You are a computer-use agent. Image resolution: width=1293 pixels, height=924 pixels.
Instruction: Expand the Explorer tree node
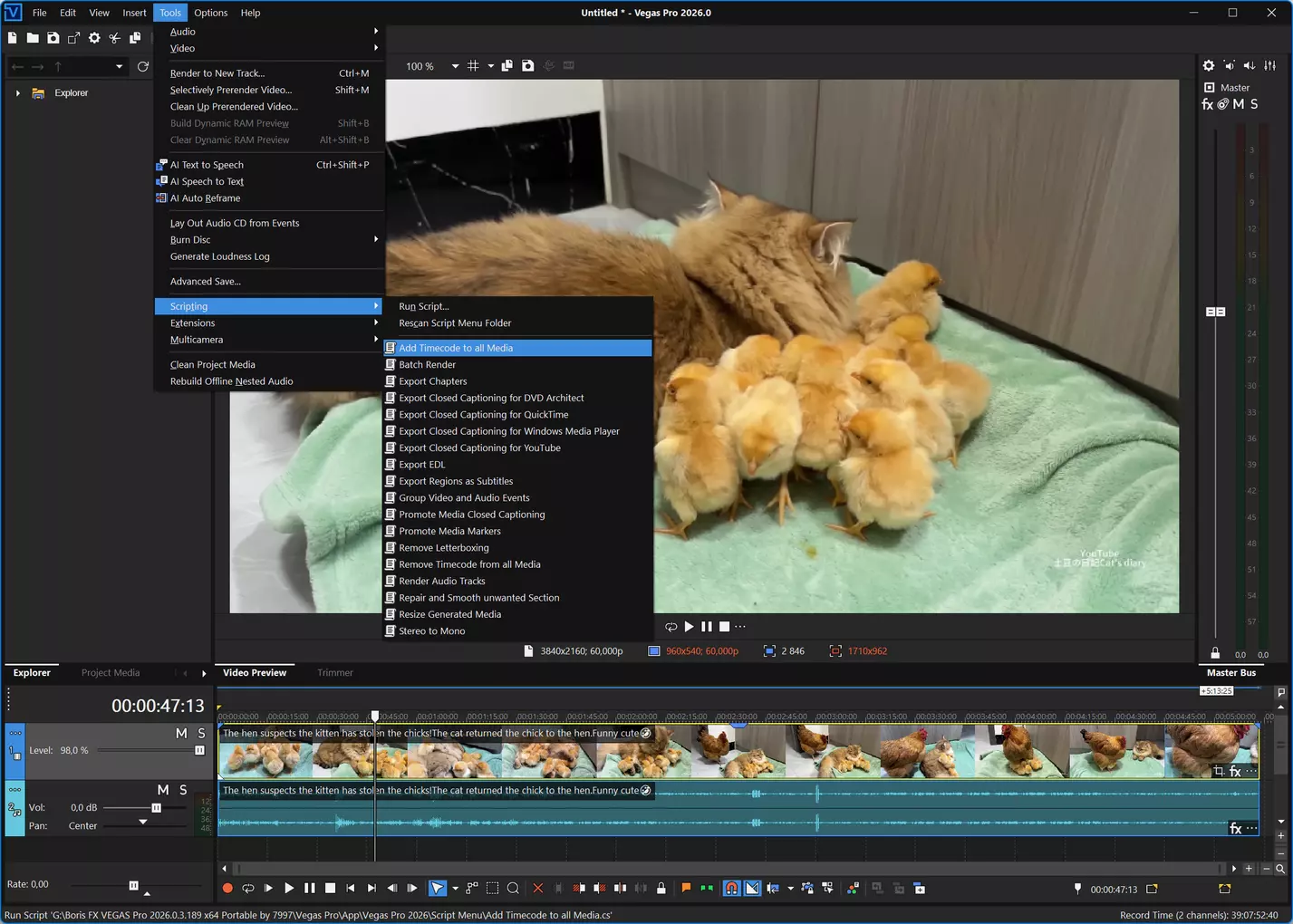[x=17, y=92]
